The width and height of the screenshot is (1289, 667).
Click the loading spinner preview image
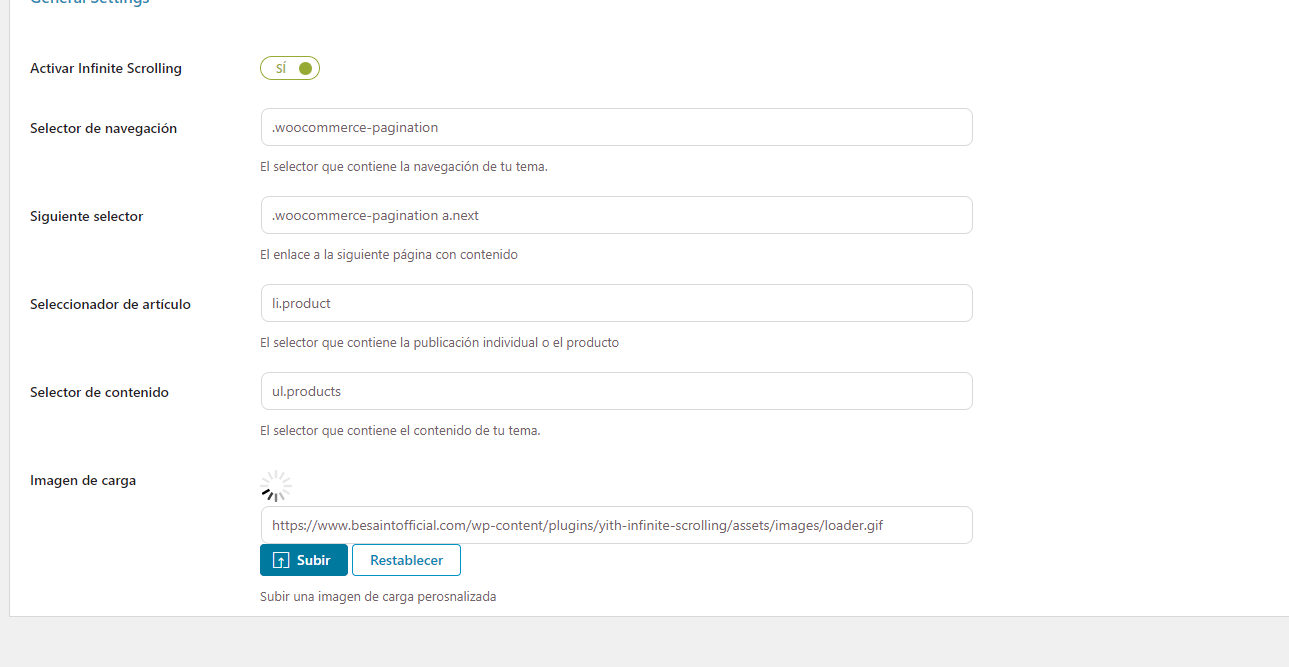276,486
